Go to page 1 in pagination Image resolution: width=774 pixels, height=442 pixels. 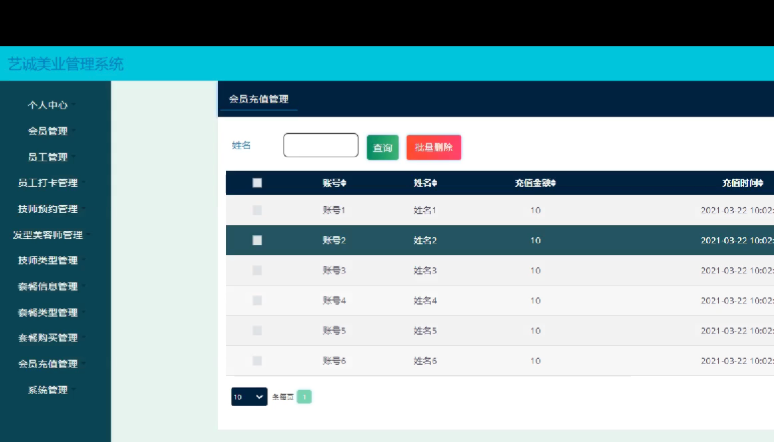click(304, 397)
